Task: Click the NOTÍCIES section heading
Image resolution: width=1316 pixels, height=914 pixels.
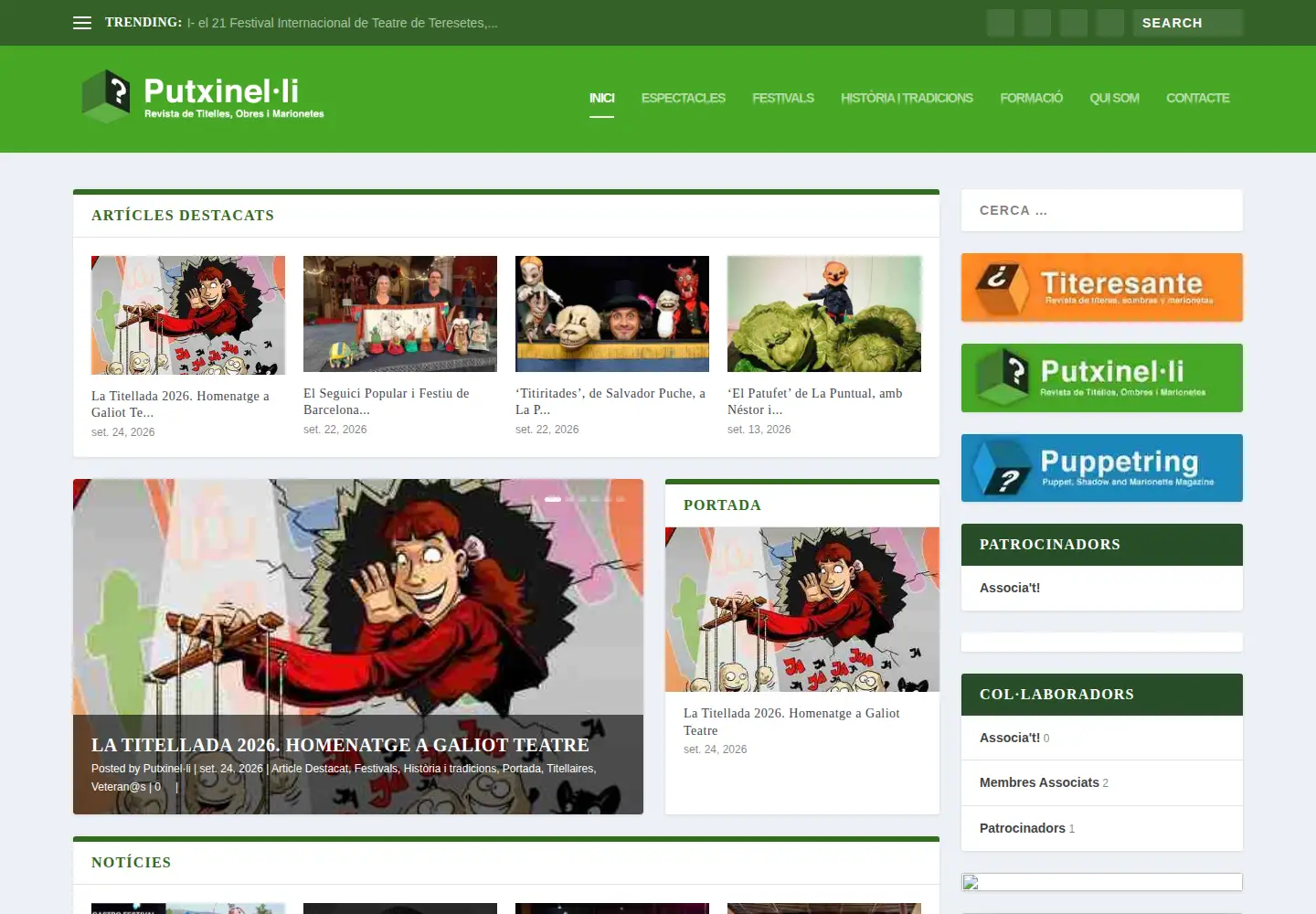Action: tap(132, 863)
